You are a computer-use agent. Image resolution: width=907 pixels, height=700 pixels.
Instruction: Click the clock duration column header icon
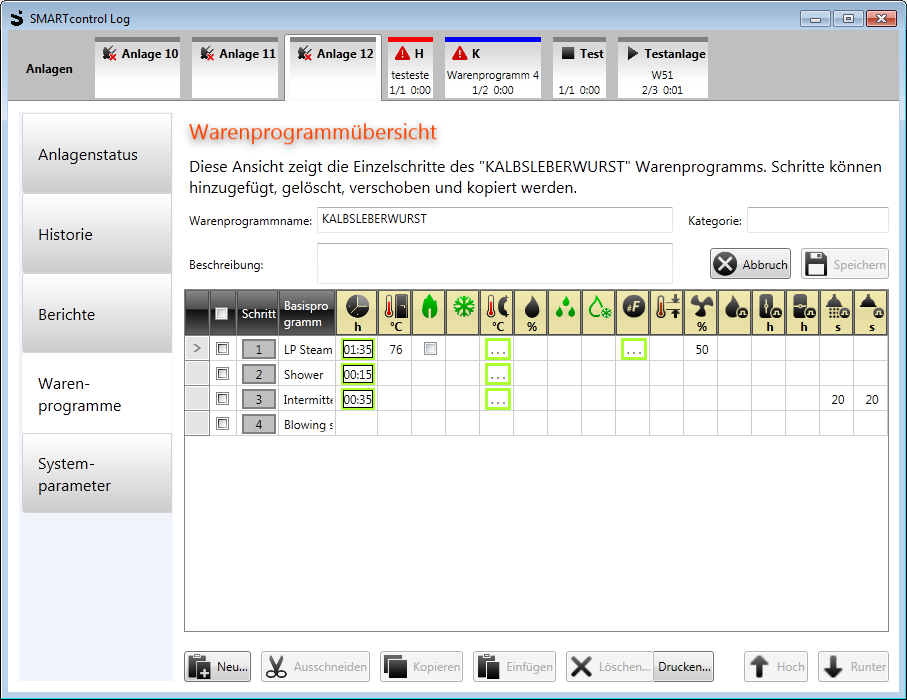point(357,307)
